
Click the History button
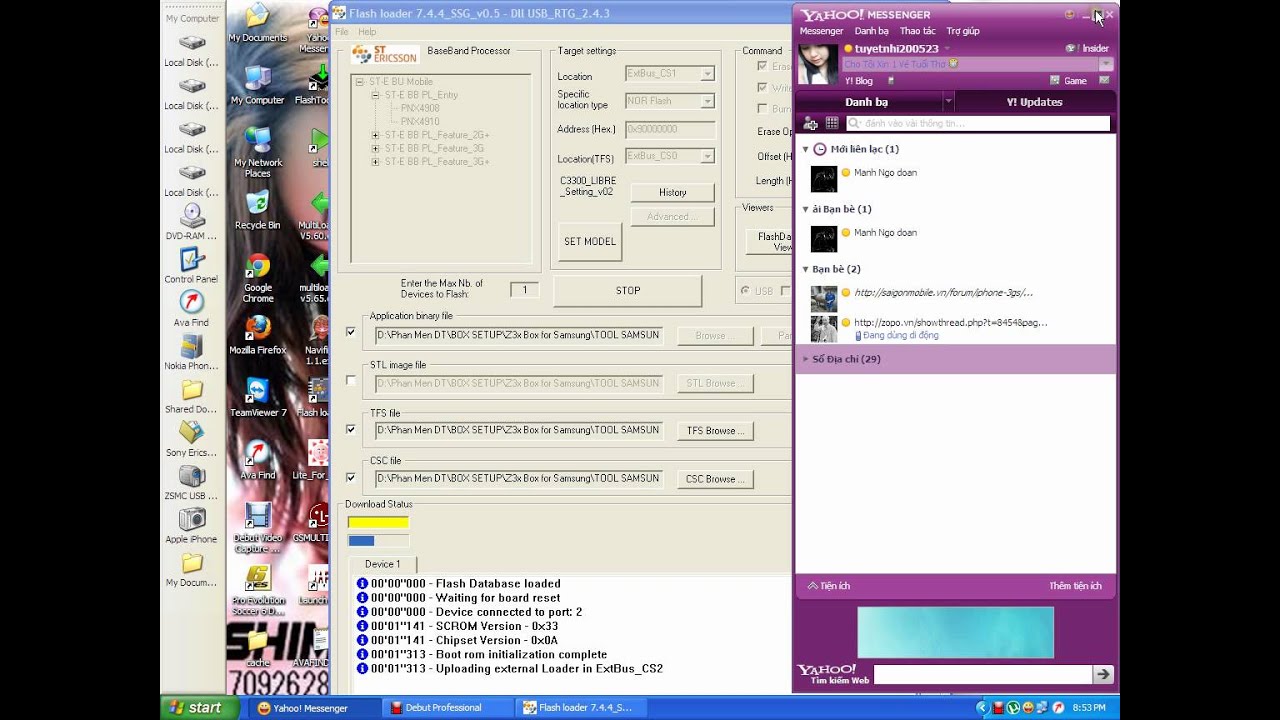tap(672, 193)
